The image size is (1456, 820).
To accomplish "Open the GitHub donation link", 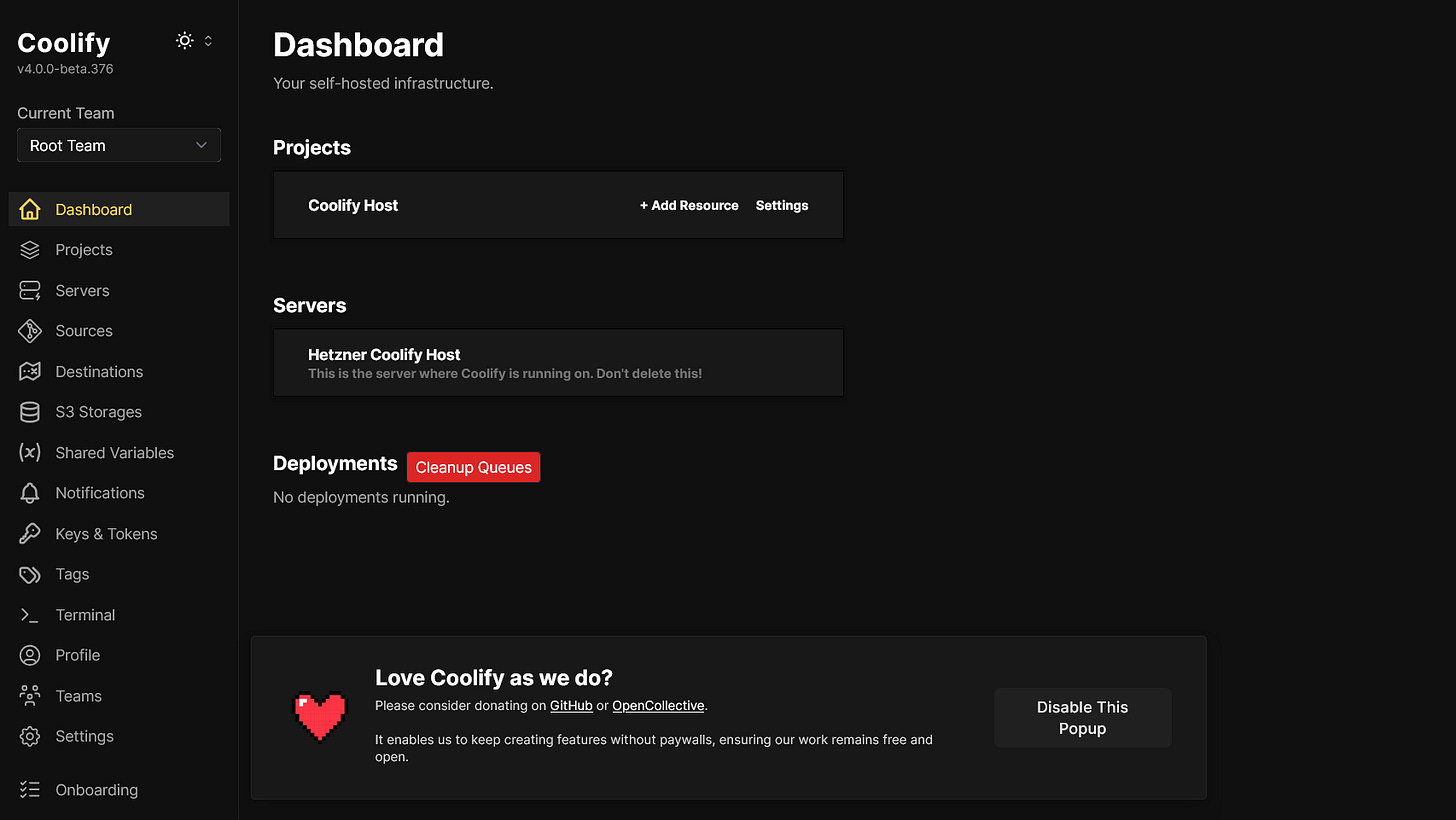I will [571, 705].
